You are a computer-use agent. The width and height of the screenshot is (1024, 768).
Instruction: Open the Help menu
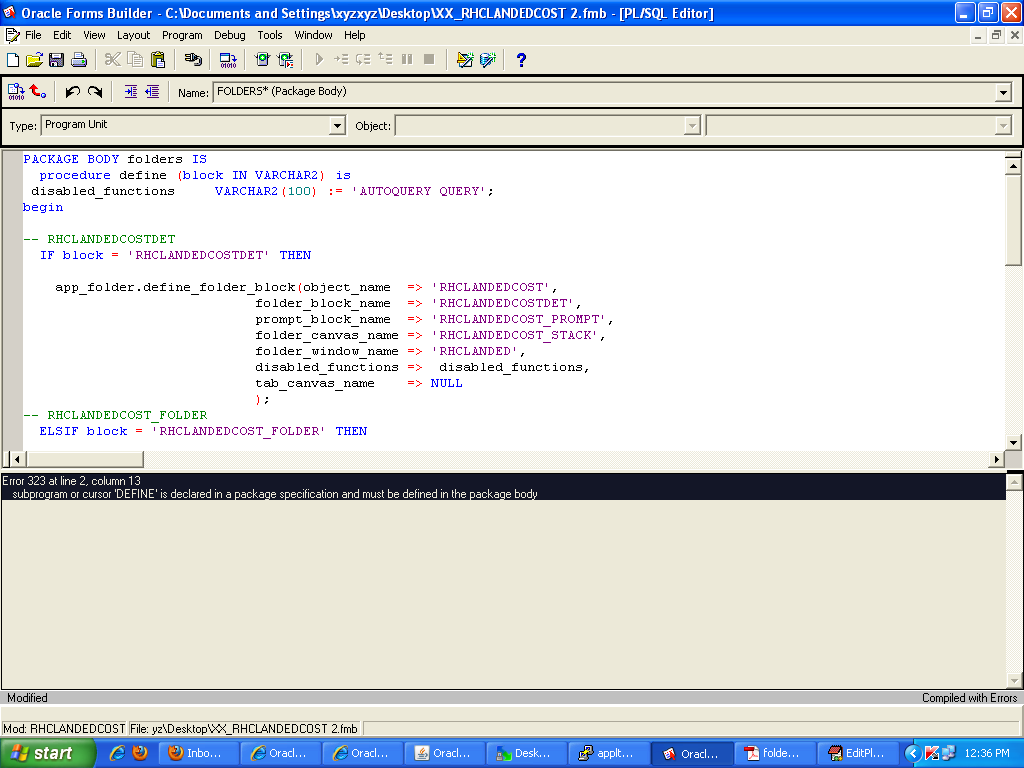click(355, 35)
